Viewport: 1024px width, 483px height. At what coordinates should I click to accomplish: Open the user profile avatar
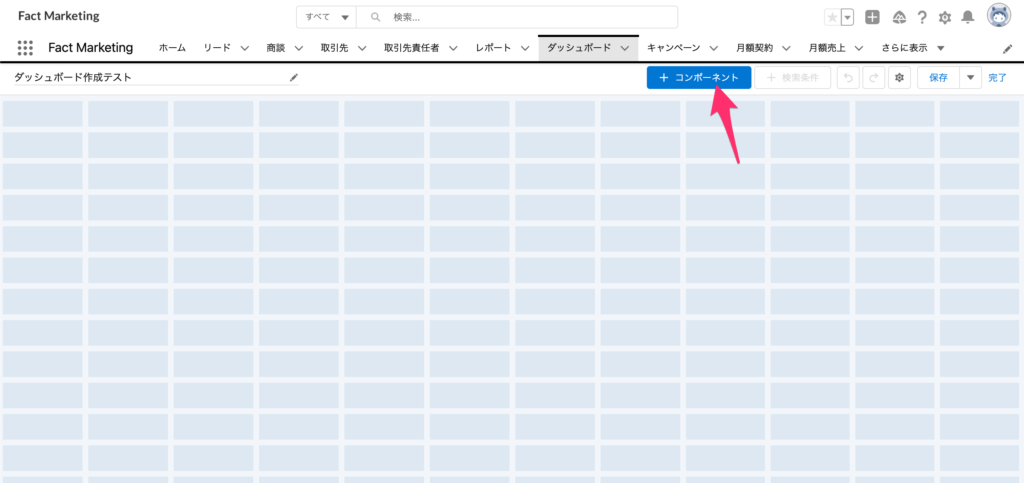[x=999, y=16]
